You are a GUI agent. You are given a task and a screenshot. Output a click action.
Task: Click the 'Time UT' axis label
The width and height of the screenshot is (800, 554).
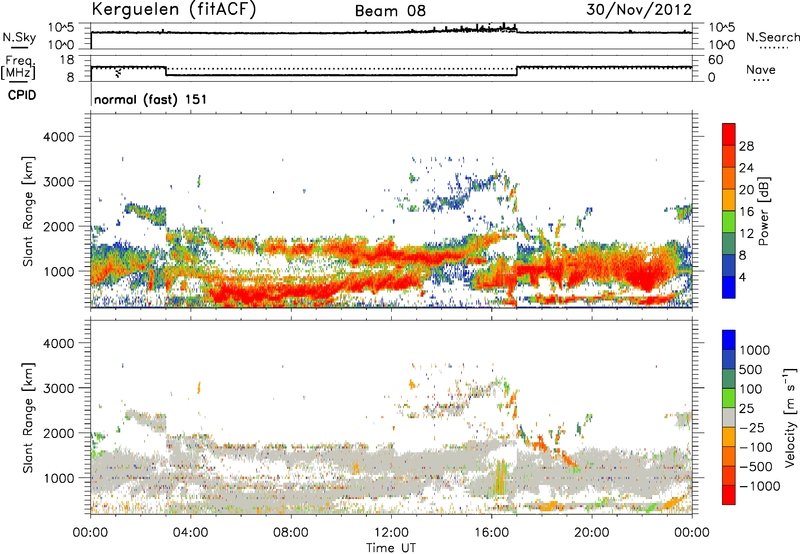click(391, 548)
